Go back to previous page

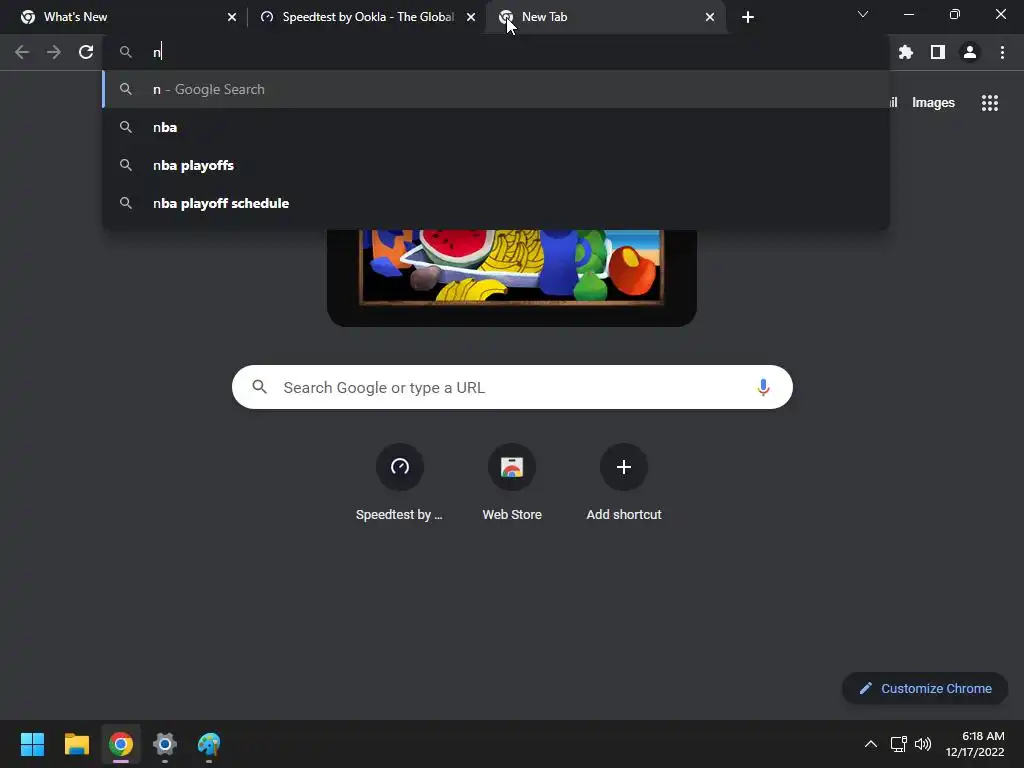point(22,52)
